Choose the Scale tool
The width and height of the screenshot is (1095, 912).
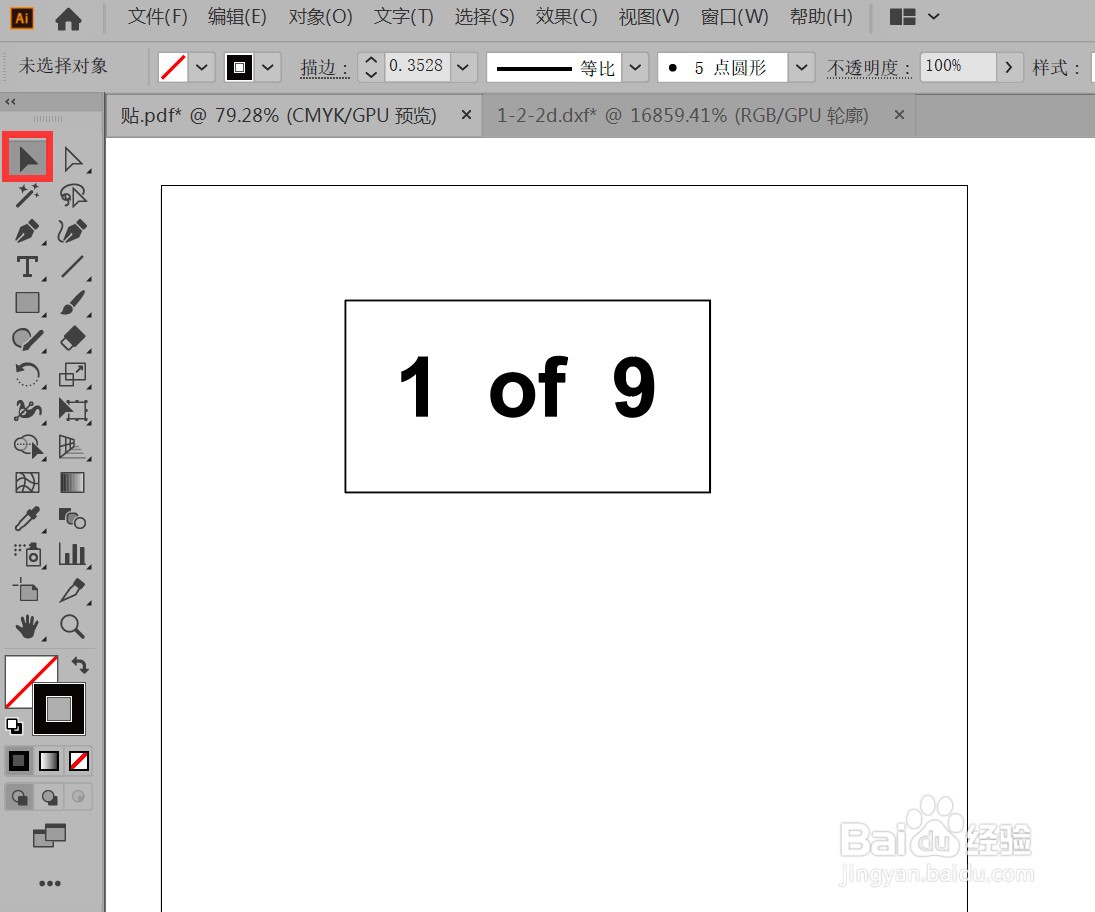click(x=73, y=375)
